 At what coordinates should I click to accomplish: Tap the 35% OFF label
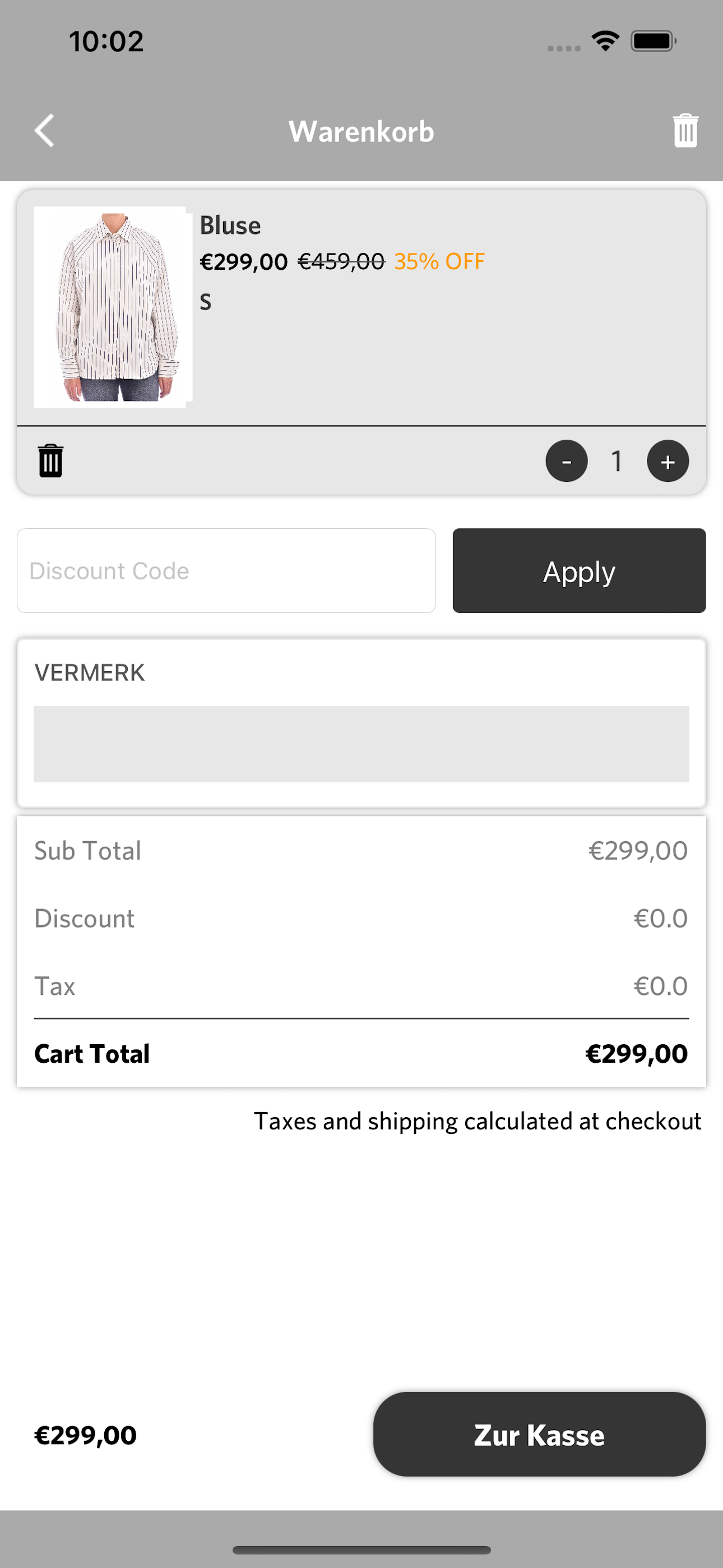439,262
